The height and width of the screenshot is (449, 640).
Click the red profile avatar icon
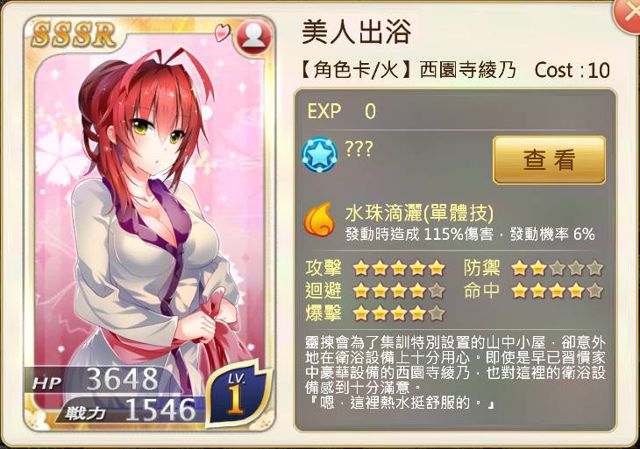[253, 37]
